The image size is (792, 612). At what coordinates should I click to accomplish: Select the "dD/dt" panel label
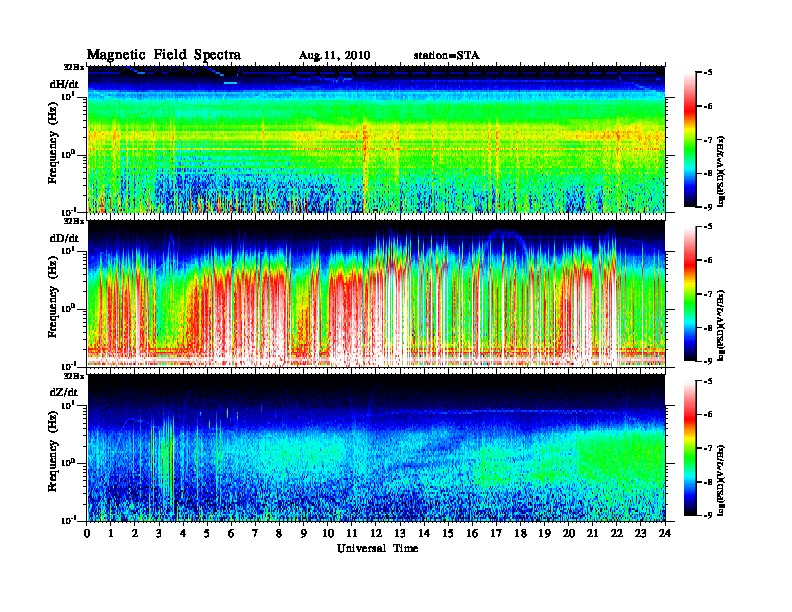(64, 238)
